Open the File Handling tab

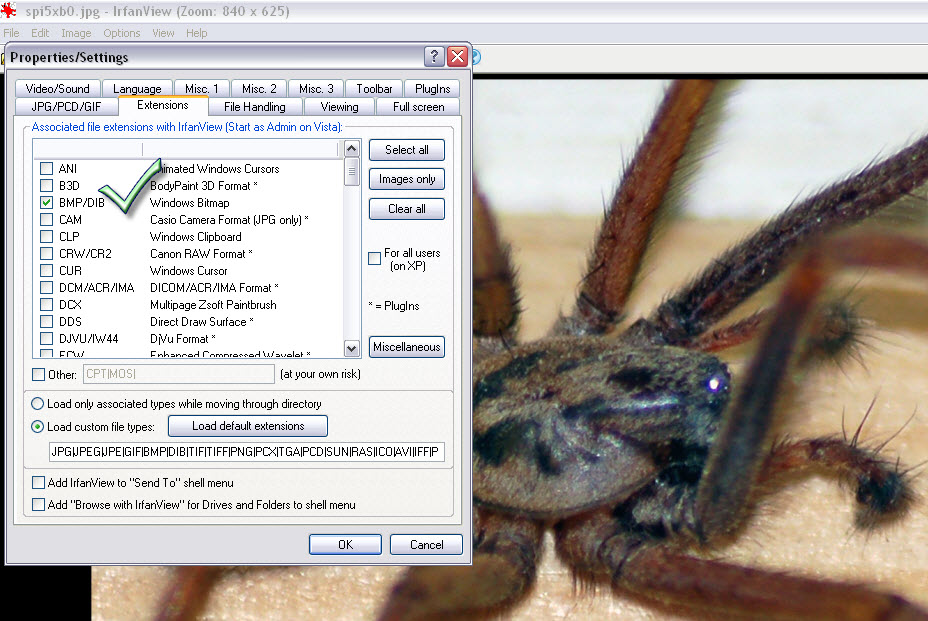[x=254, y=107]
